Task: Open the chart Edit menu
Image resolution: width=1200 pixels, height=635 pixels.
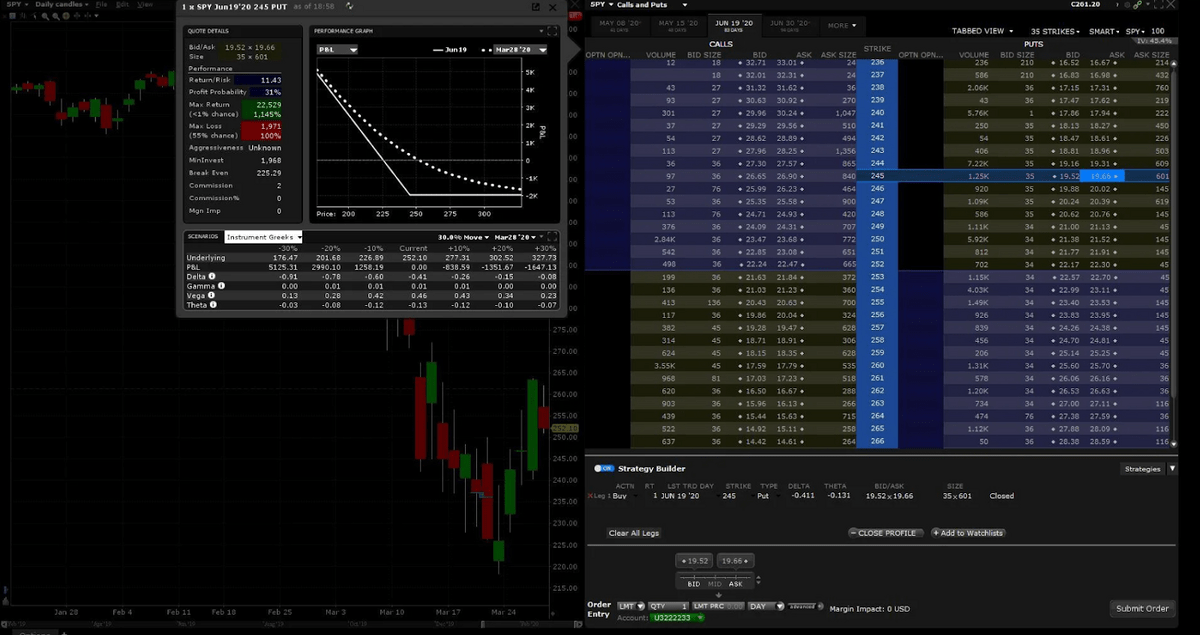Action: 123,5
